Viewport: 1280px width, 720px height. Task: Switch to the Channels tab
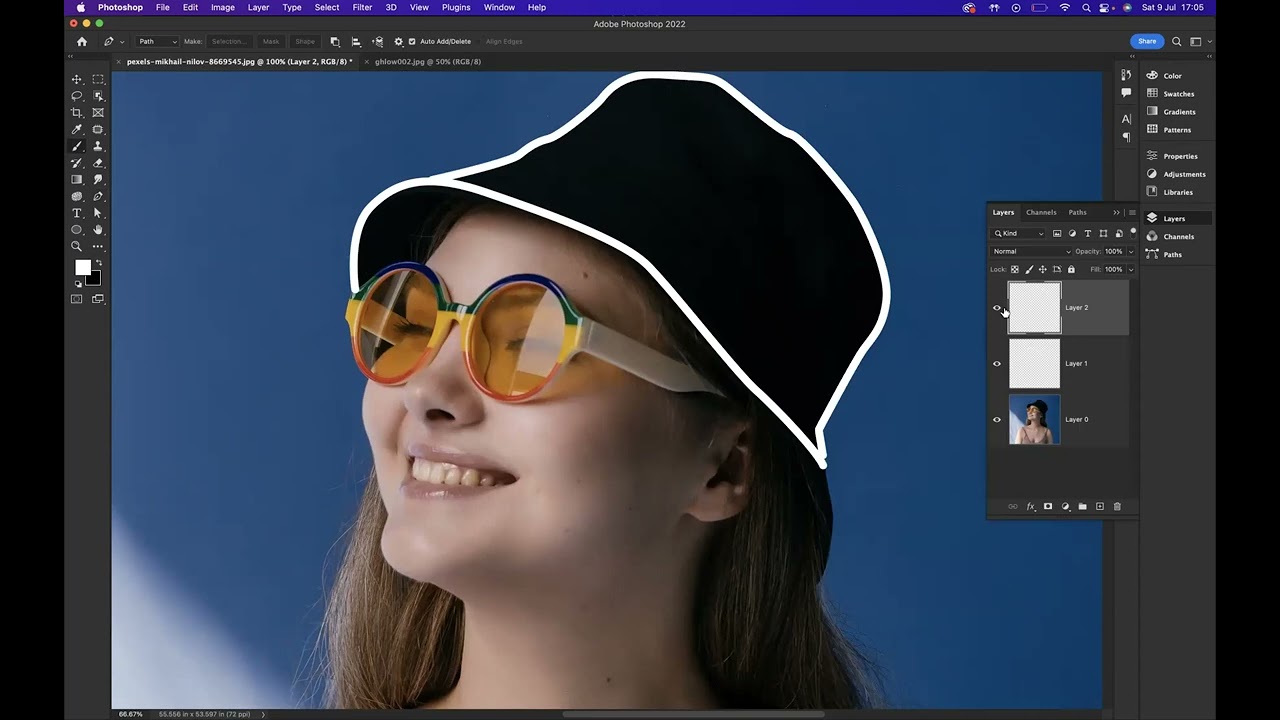pos(1041,212)
